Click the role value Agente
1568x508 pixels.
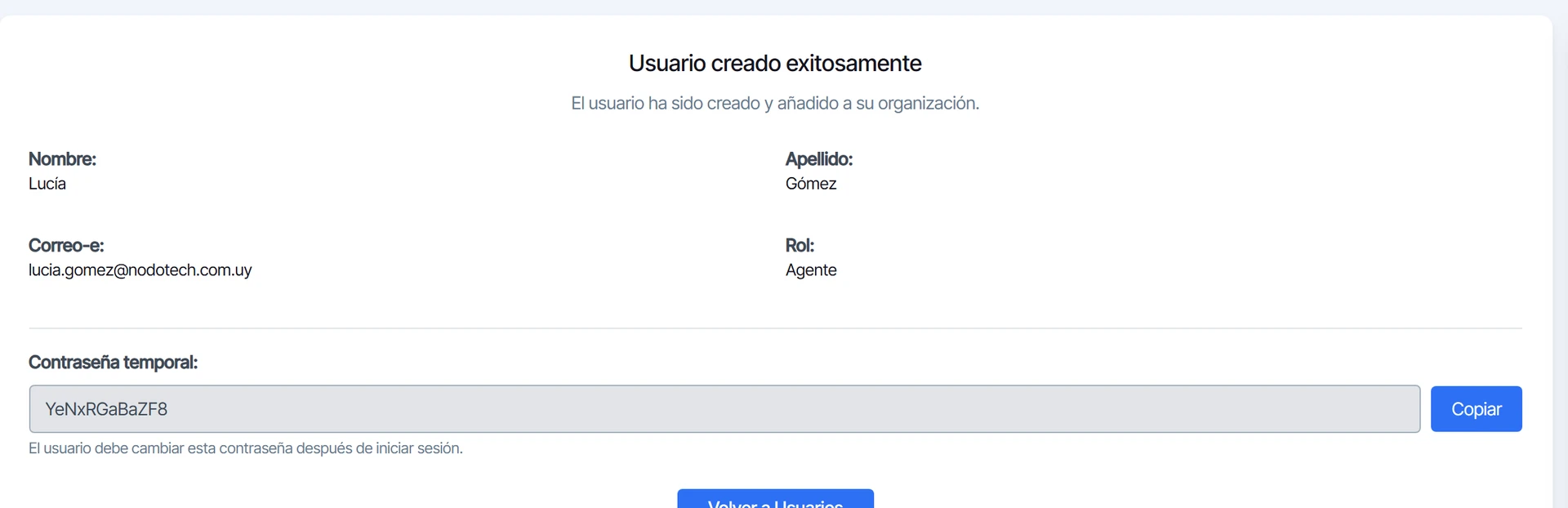(811, 270)
